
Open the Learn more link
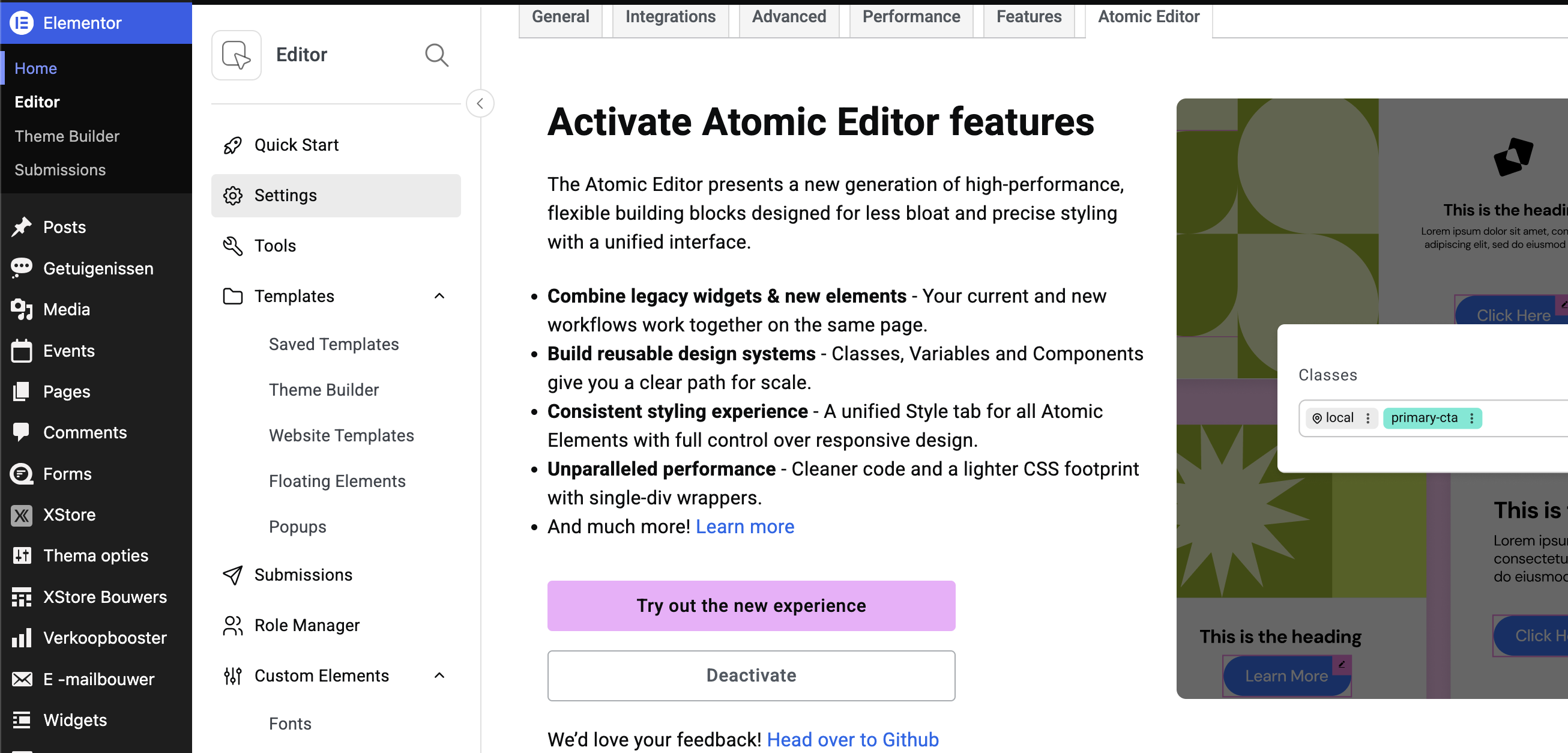(744, 527)
